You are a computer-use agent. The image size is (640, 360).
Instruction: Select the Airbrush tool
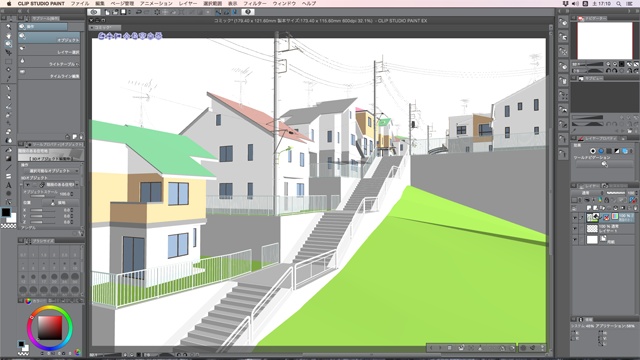coord(8,115)
